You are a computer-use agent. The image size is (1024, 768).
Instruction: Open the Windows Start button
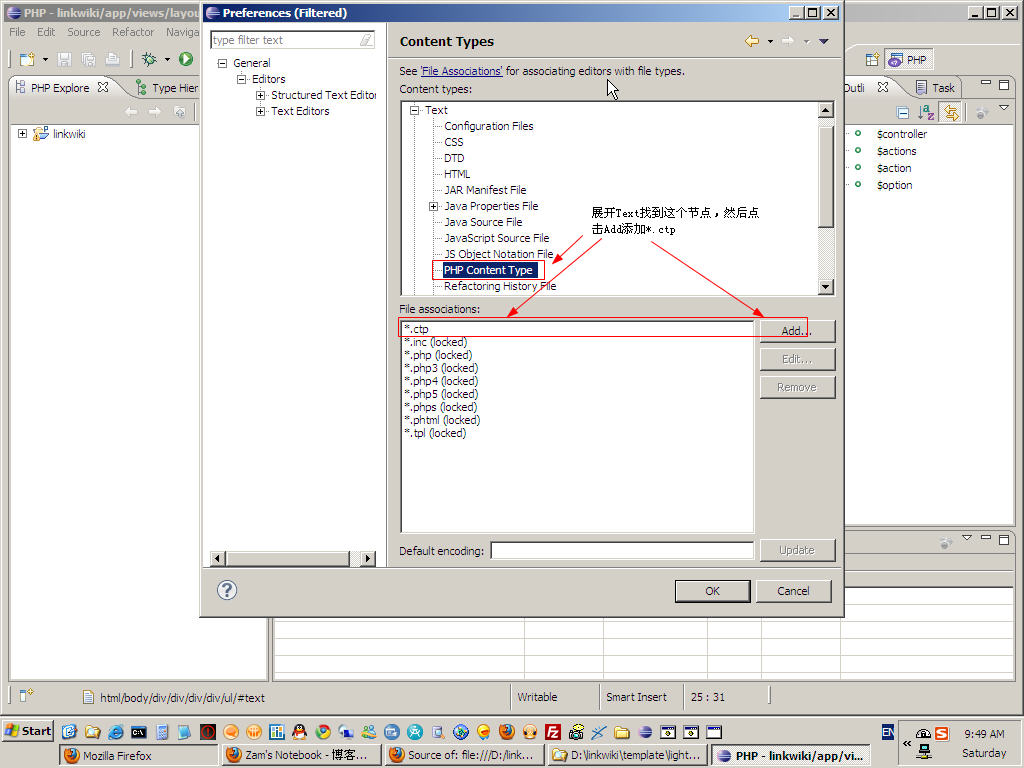pyautogui.click(x=27, y=731)
